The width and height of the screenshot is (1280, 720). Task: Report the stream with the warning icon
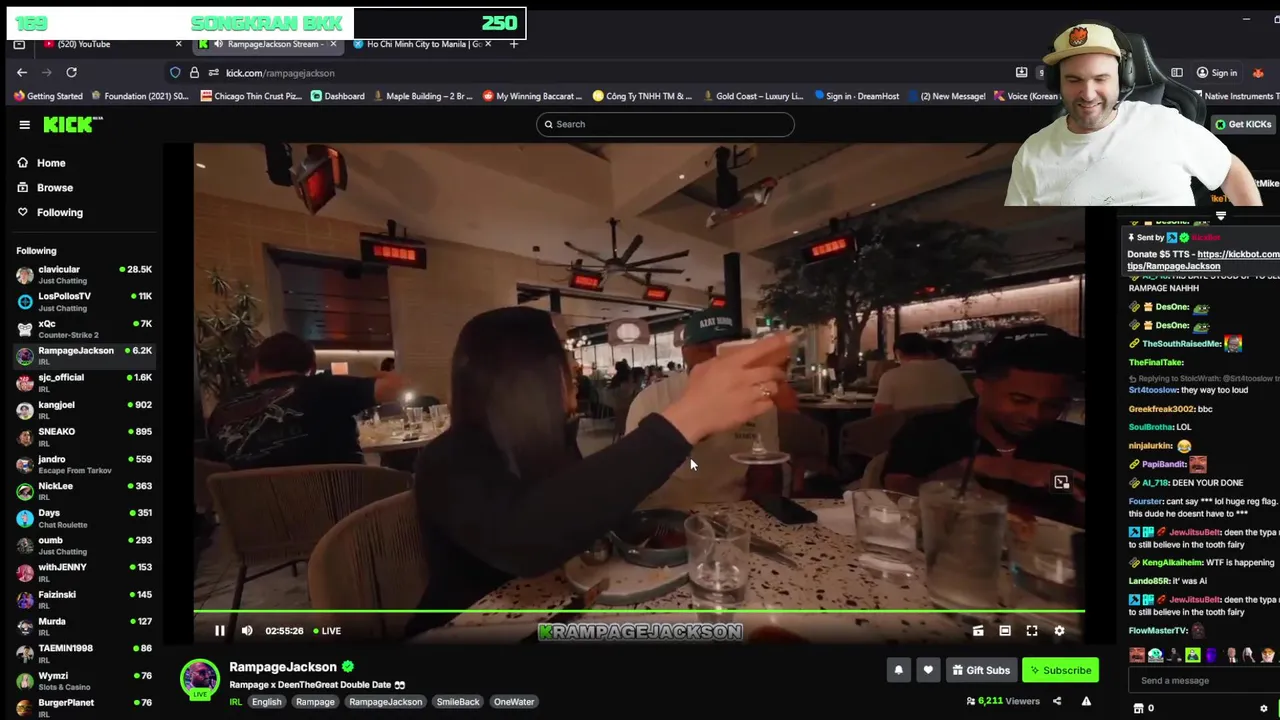coord(1086,701)
